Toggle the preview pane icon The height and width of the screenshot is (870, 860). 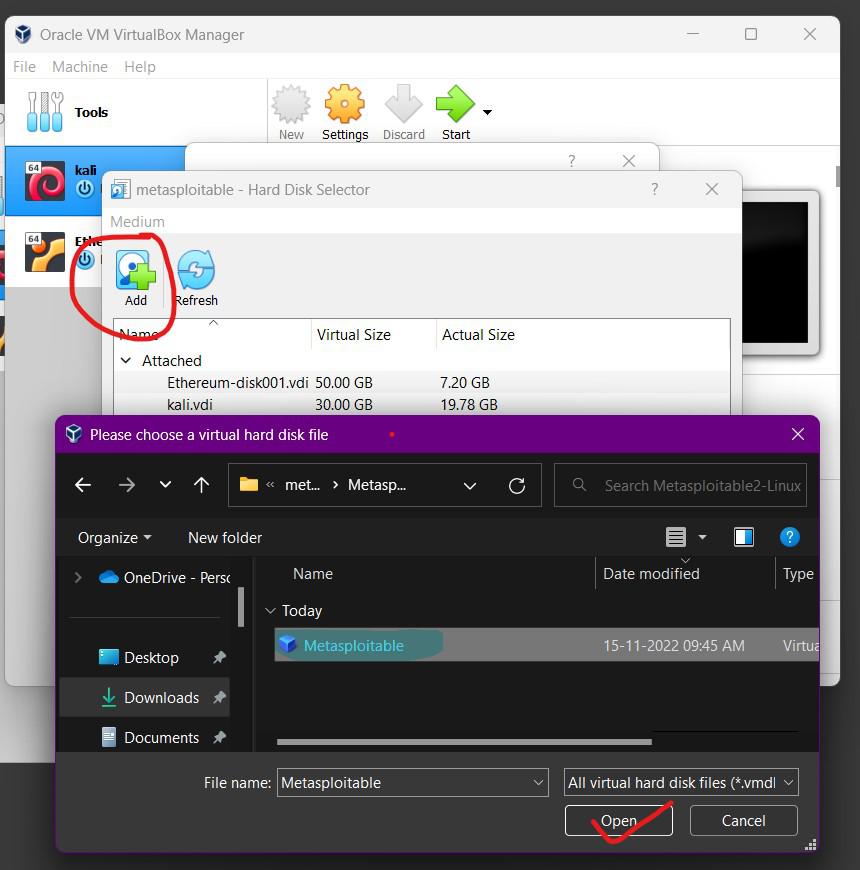pyautogui.click(x=743, y=537)
